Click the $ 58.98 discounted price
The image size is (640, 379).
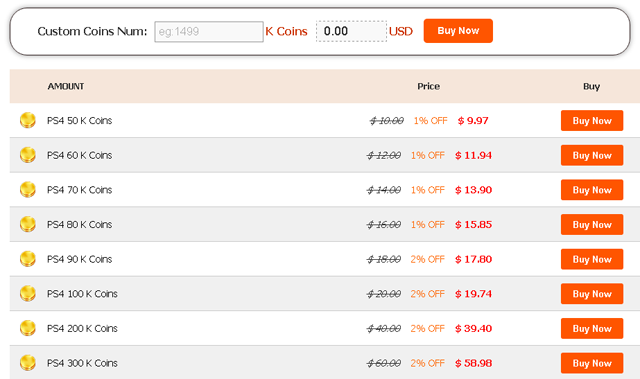[x=473, y=363]
